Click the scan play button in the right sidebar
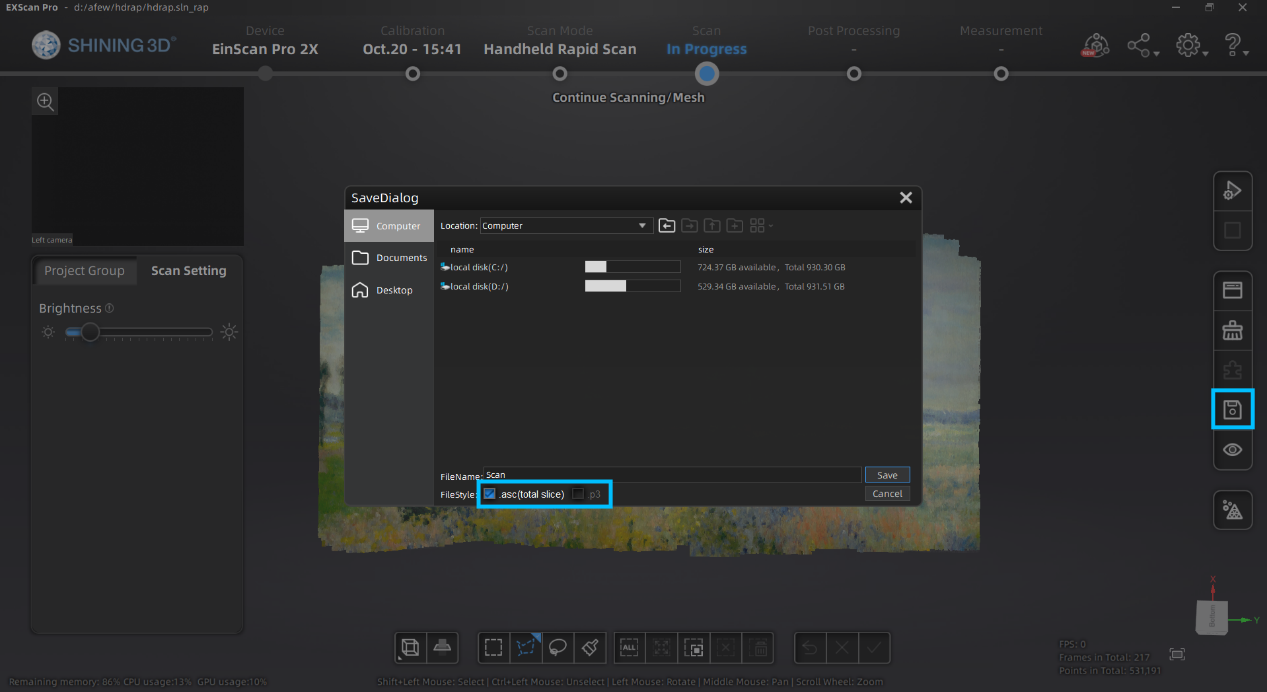This screenshot has width=1267, height=692. coord(1233,191)
